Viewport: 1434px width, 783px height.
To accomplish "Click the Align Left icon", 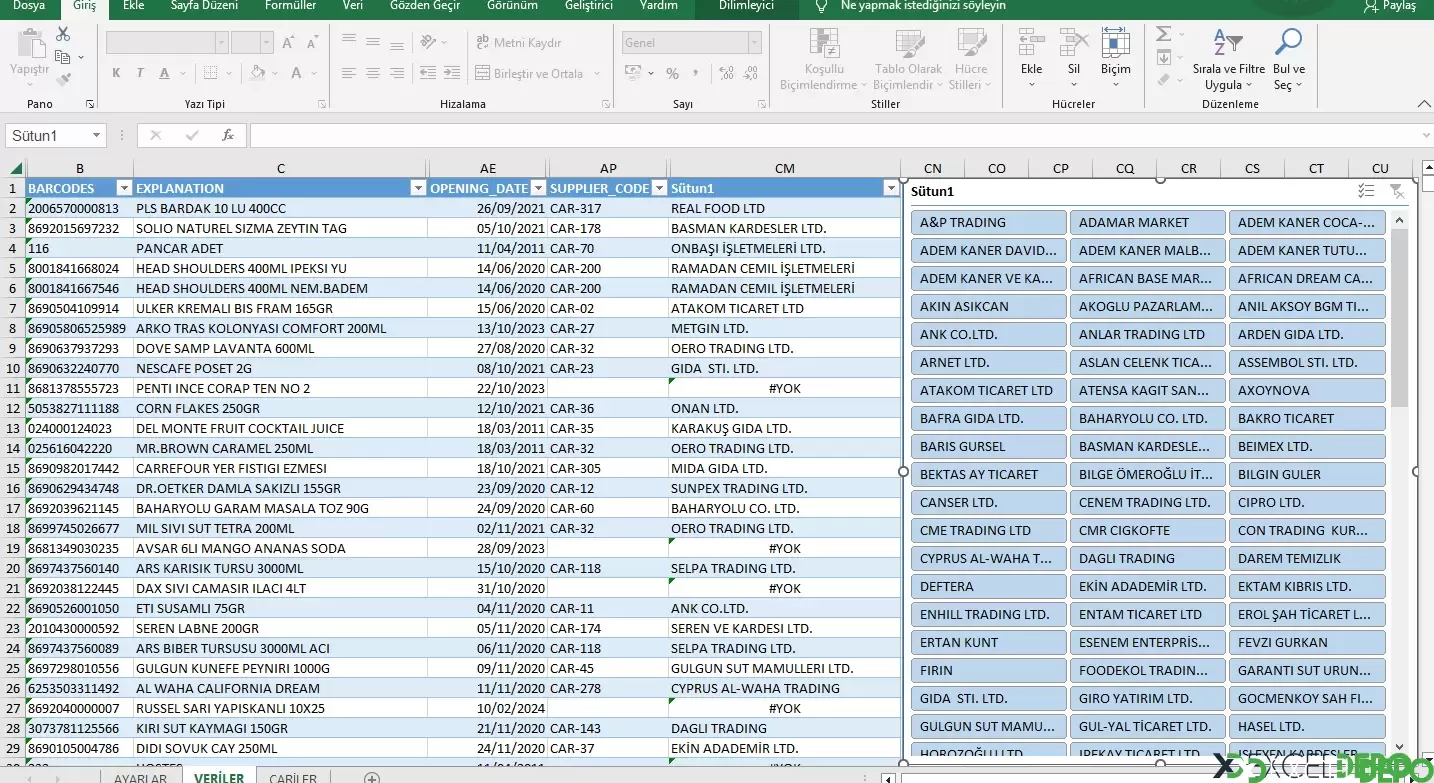I will click(x=349, y=73).
